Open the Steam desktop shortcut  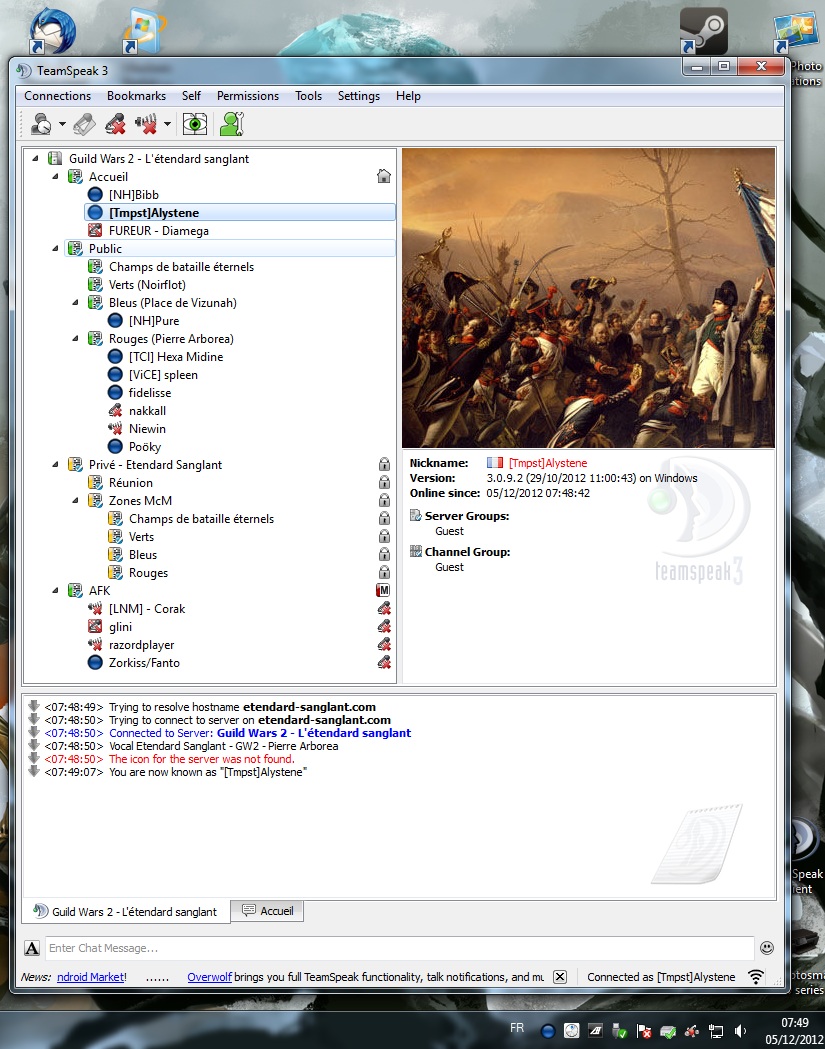pyautogui.click(x=703, y=31)
